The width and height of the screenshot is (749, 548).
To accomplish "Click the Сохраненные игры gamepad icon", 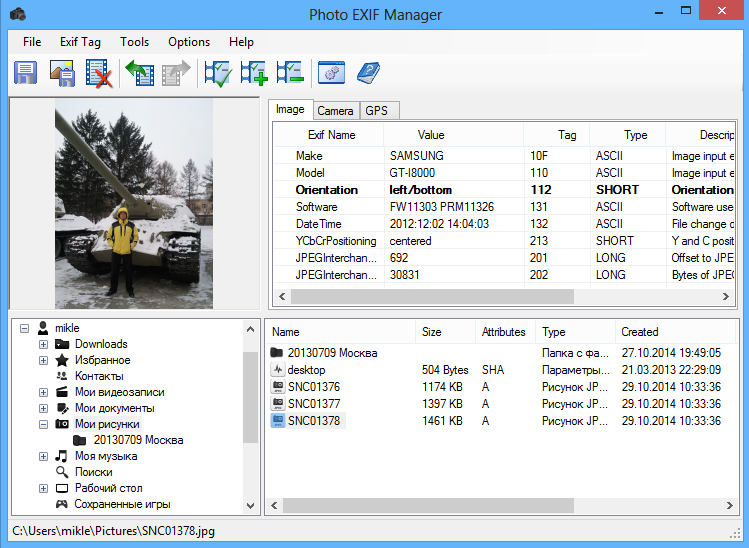I will 62,504.
